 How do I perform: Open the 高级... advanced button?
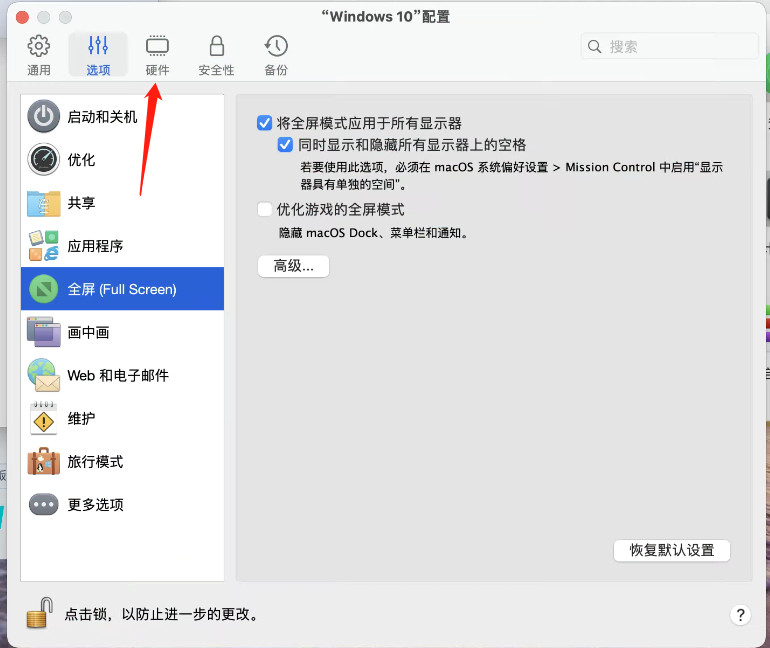(x=293, y=266)
